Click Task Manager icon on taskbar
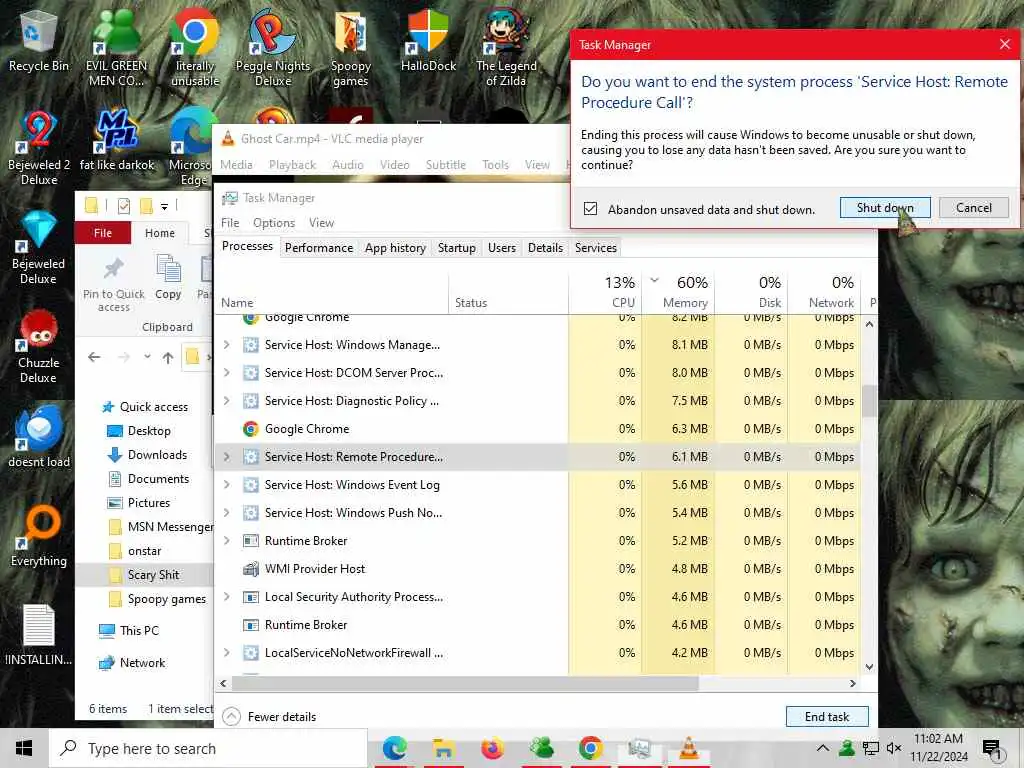Viewport: 1024px width, 768px height. (x=639, y=748)
